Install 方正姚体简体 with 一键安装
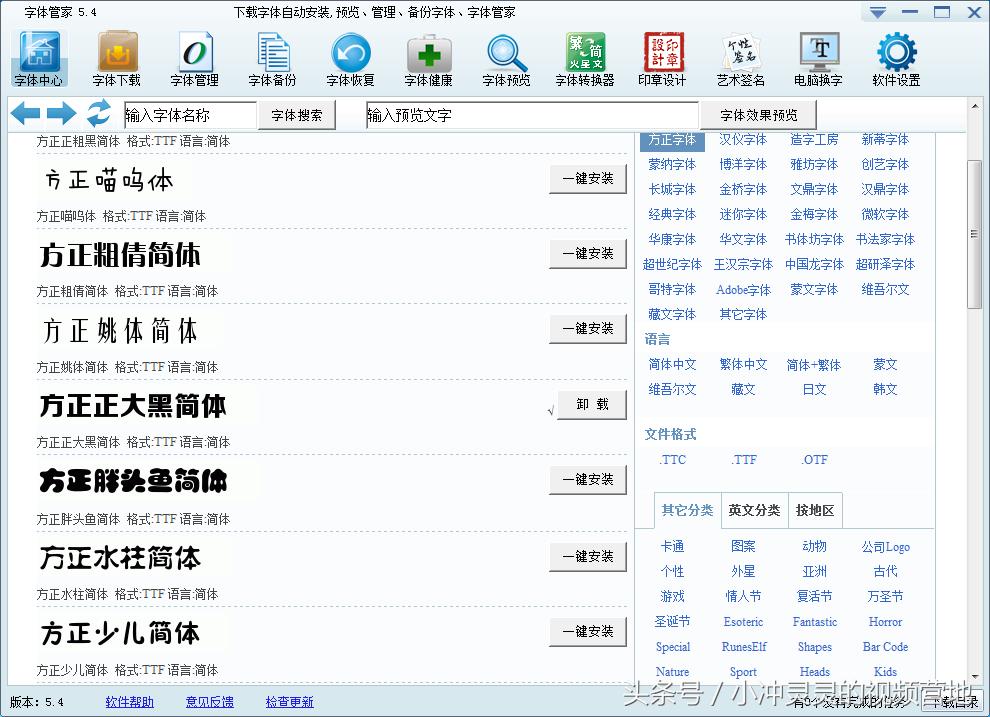Screen dimensions: 990x717 (588, 329)
